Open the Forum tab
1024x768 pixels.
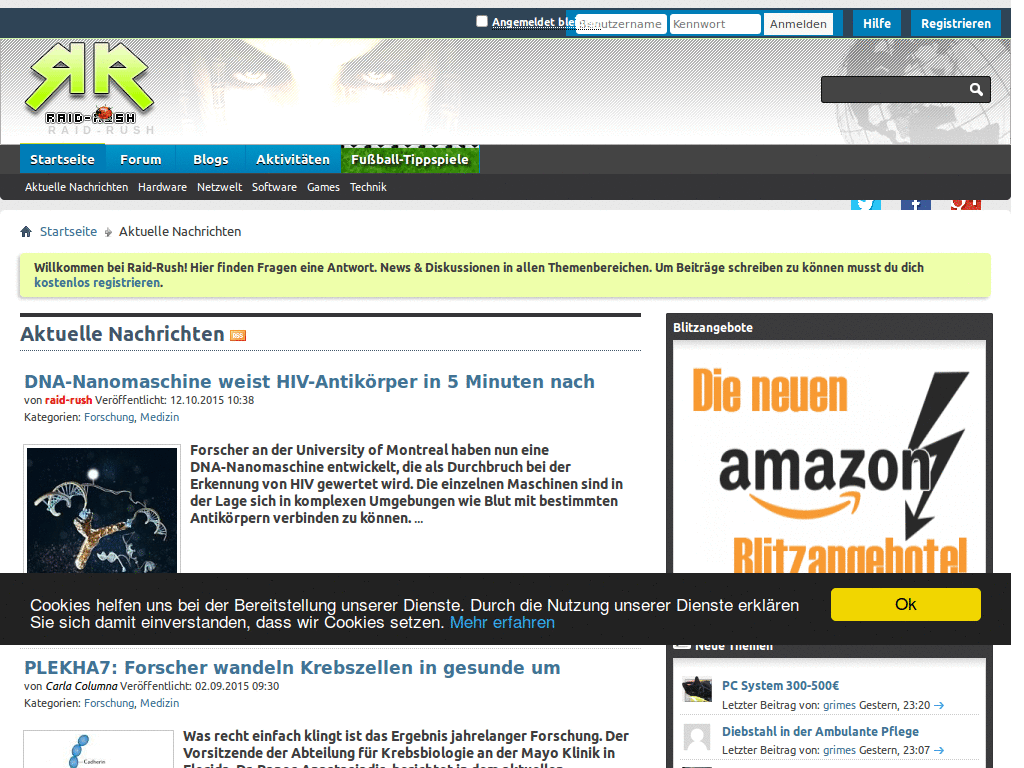(x=140, y=159)
